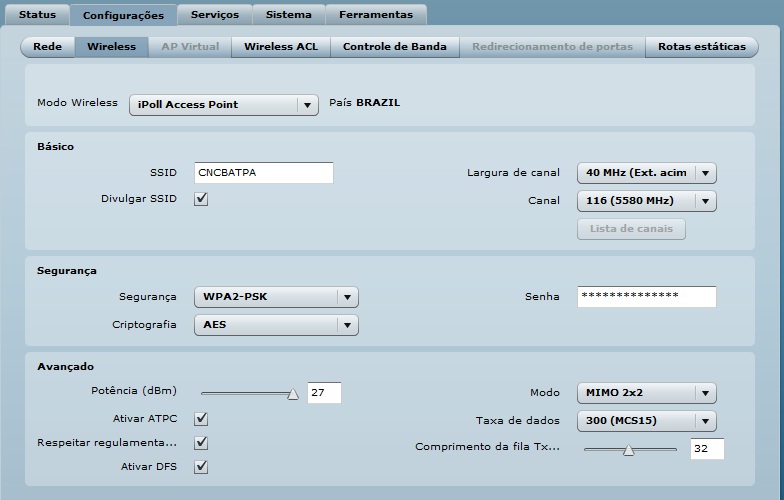Open the Status tab

coord(38,14)
